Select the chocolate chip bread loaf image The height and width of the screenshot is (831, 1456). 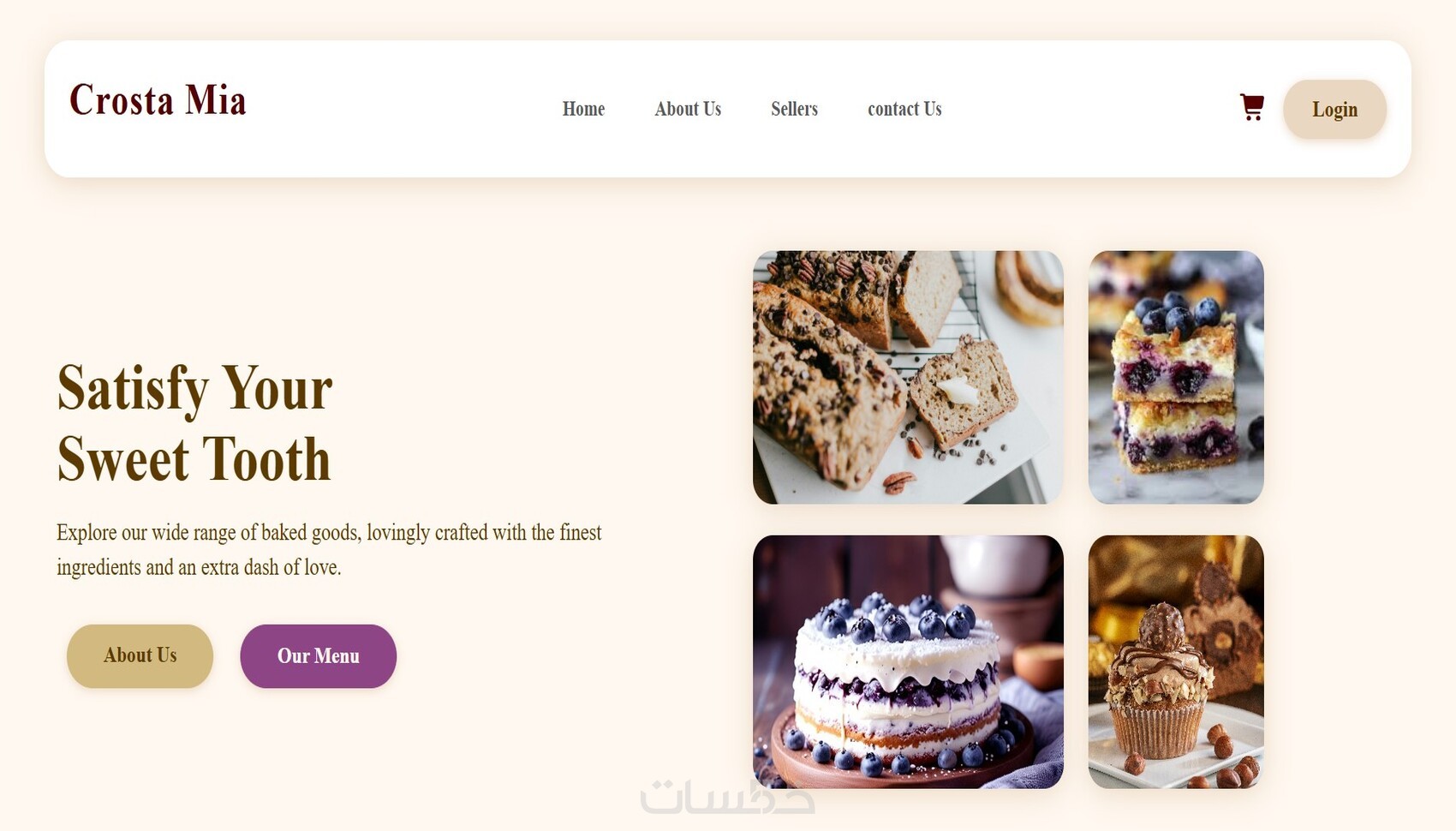tap(908, 377)
